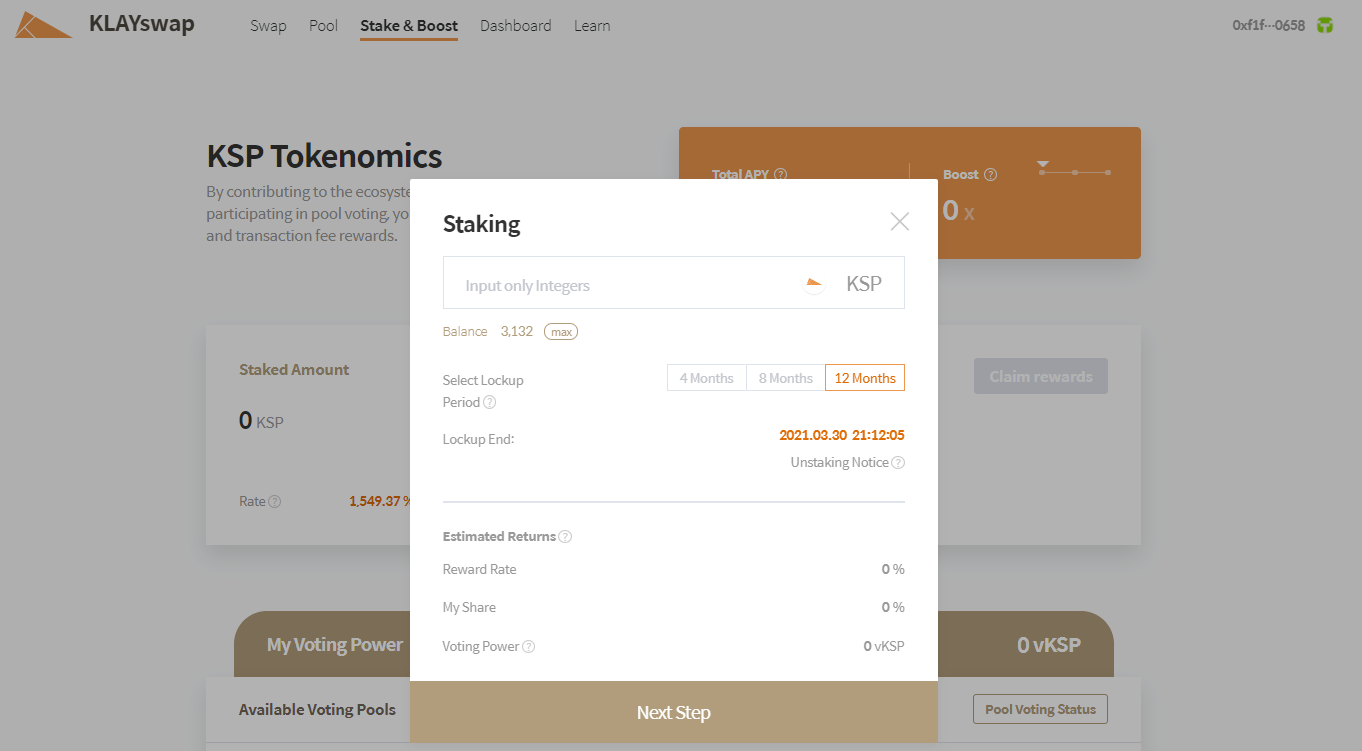Open the Swap page

[x=268, y=26]
